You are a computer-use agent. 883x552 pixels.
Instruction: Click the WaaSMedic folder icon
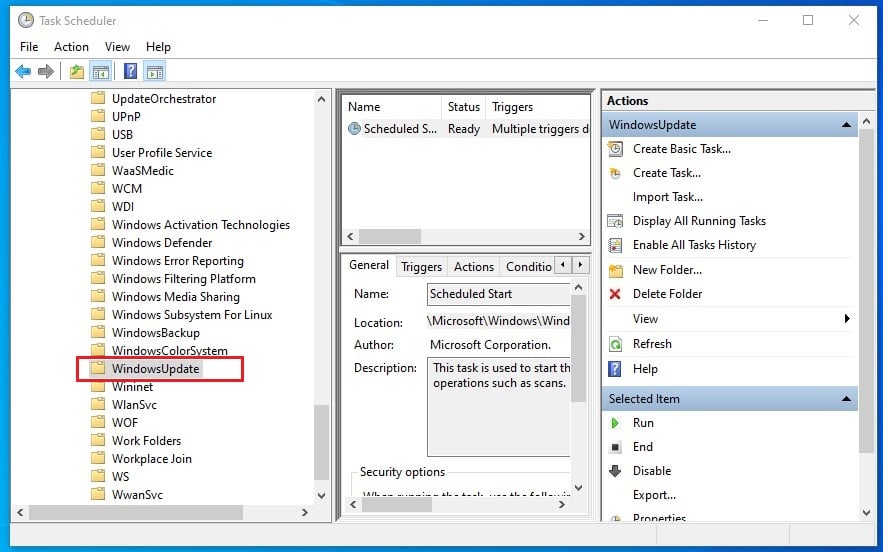pos(98,170)
